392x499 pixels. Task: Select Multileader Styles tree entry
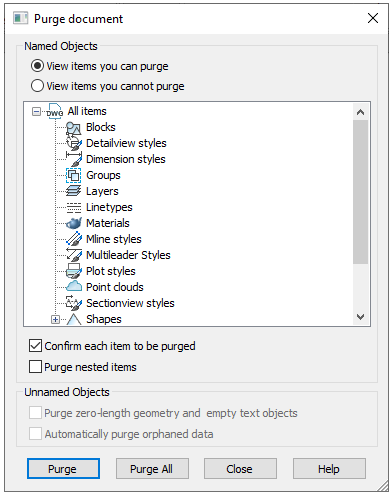pos(128,255)
